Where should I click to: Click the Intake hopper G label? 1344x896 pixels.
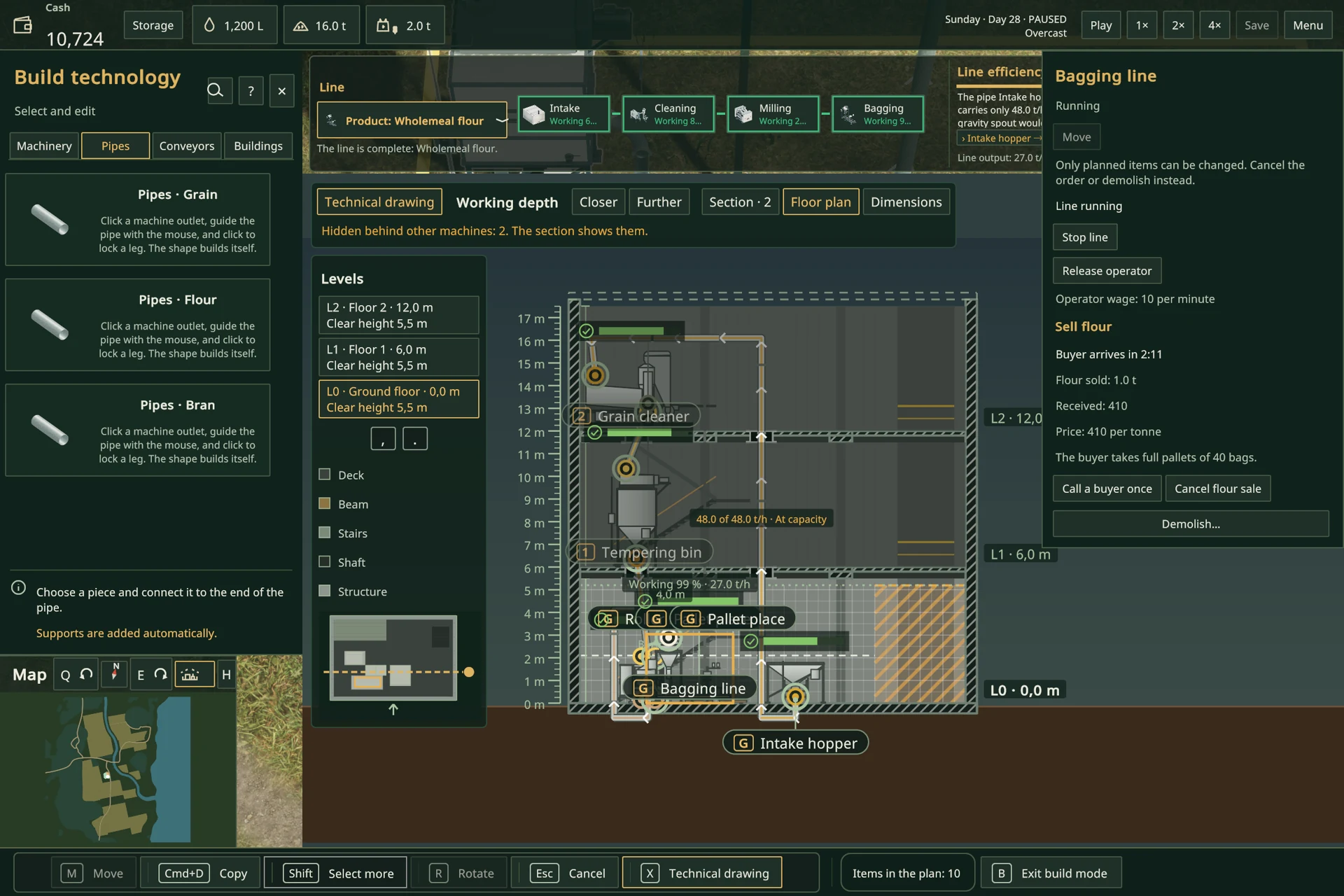coord(795,743)
